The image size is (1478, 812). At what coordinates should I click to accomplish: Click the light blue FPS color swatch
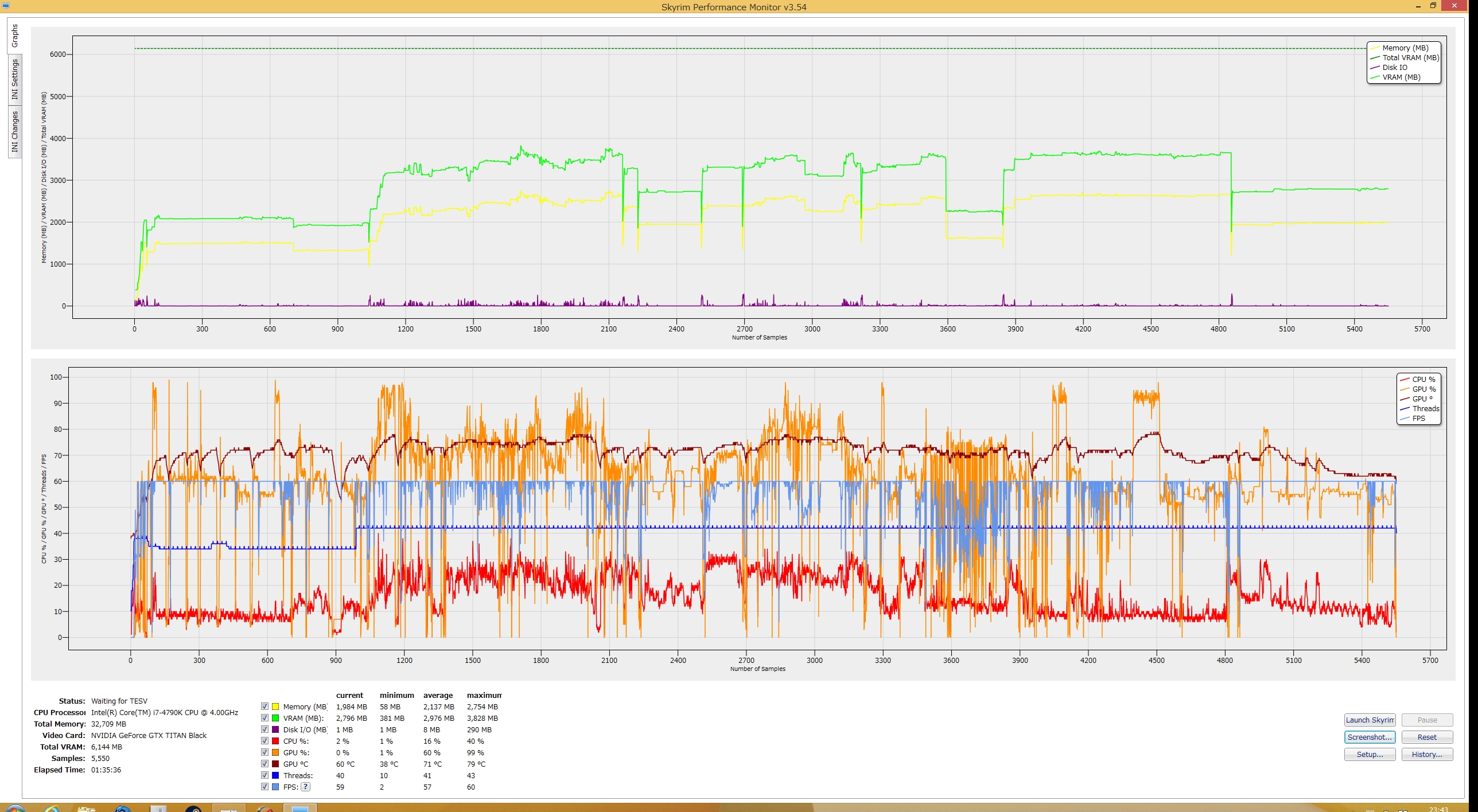click(275, 787)
